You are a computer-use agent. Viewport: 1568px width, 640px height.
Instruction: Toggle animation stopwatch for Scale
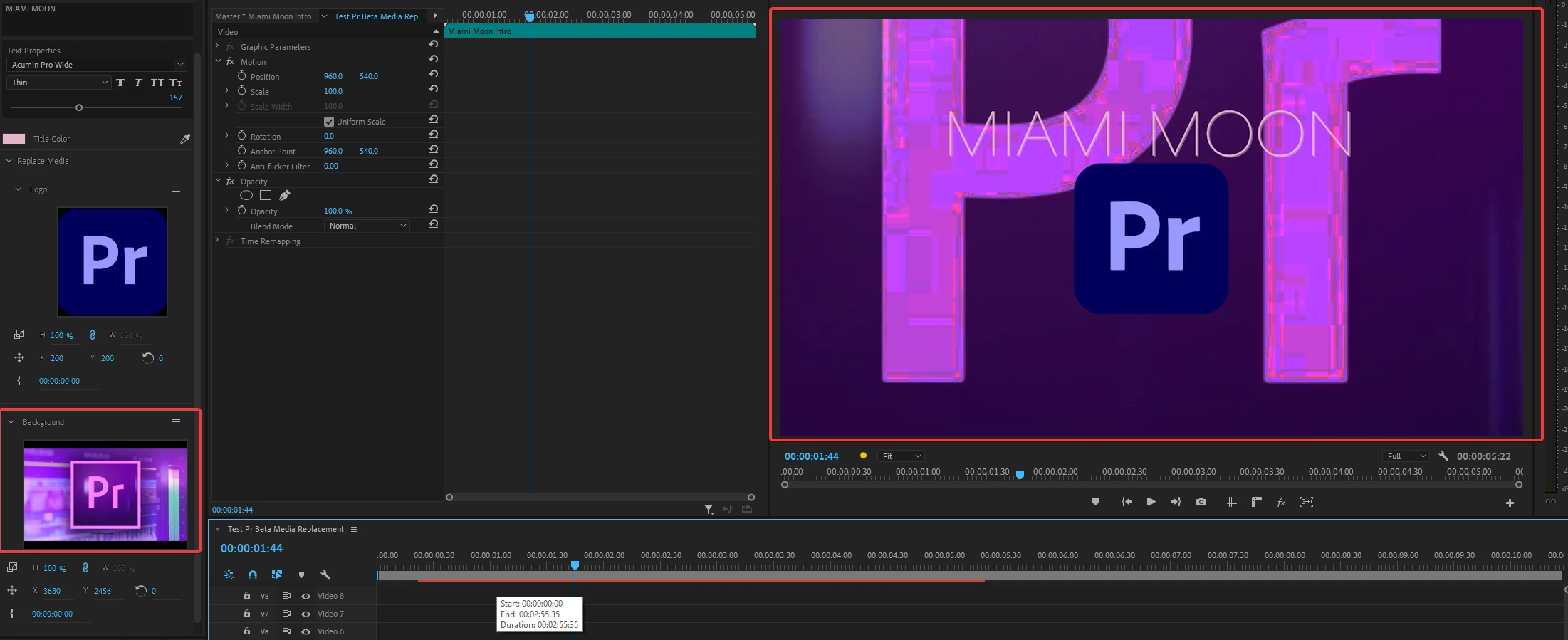241,90
